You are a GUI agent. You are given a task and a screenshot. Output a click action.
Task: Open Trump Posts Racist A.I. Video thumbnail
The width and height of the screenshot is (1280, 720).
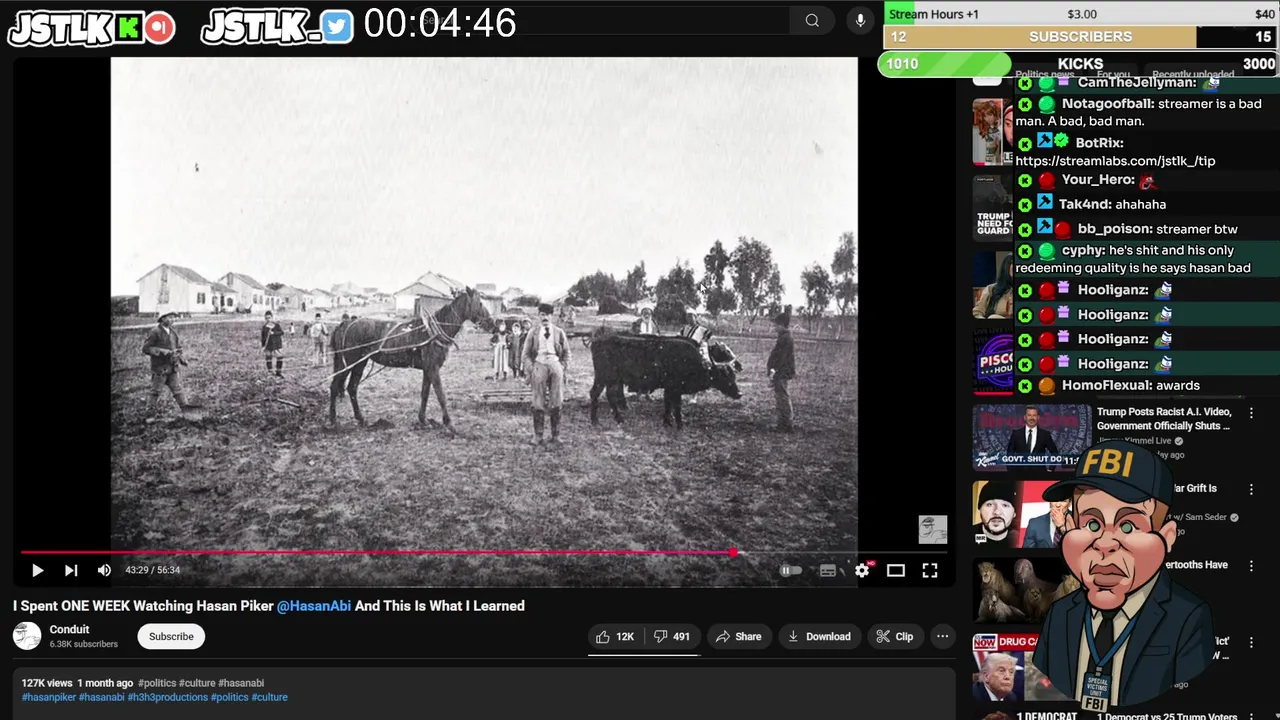click(1031, 437)
